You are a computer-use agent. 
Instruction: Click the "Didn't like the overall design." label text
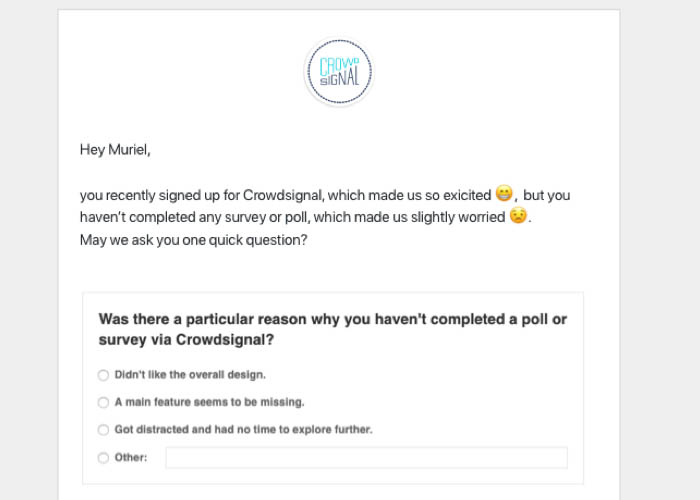click(x=190, y=375)
